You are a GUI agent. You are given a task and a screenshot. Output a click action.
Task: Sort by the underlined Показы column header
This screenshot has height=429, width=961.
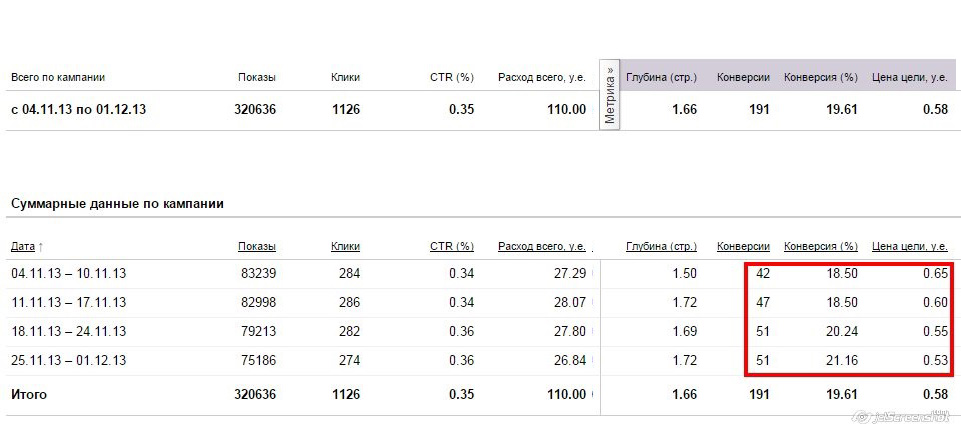pyautogui.click(x=257, y=246)
